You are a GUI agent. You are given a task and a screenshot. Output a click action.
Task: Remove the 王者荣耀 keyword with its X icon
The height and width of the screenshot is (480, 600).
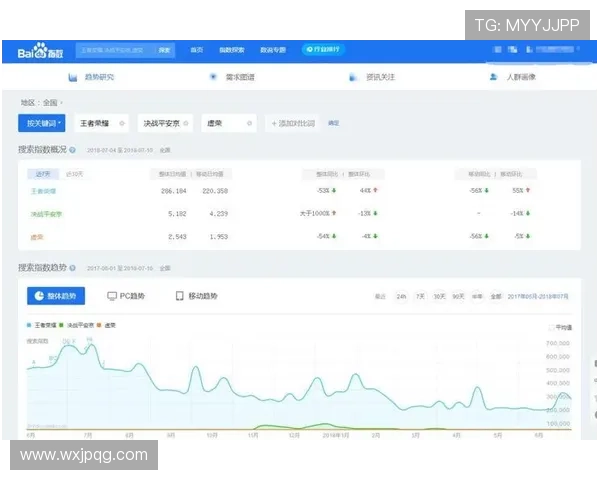[x=122, y=123]
